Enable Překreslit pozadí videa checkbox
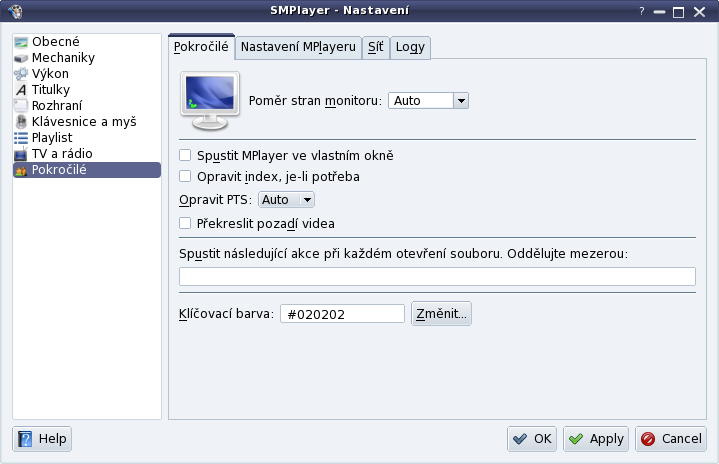 click(x=185, y=223)
